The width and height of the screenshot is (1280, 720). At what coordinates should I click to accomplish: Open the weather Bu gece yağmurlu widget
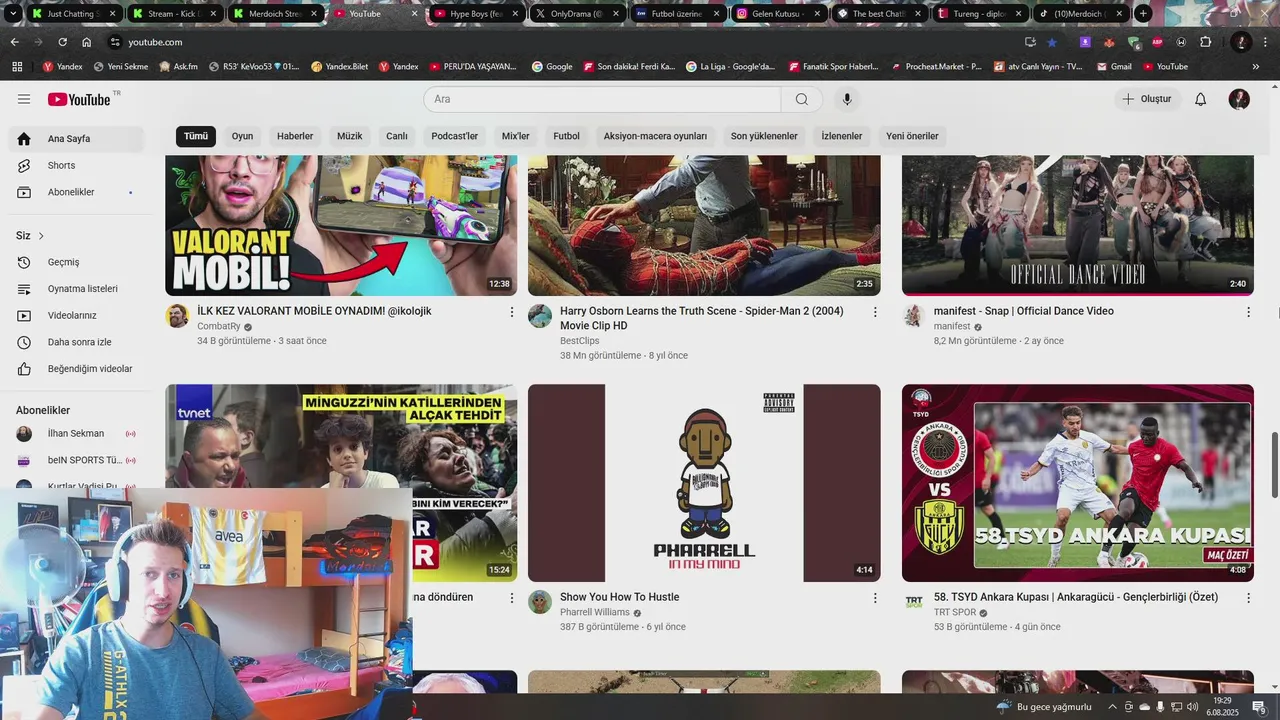click(1042, 707)
